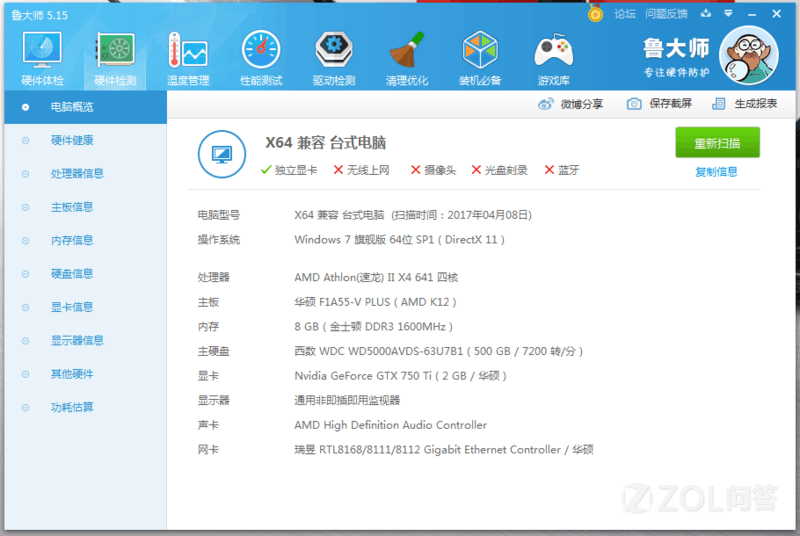Click the 声卡 row label

pos(208,425)
